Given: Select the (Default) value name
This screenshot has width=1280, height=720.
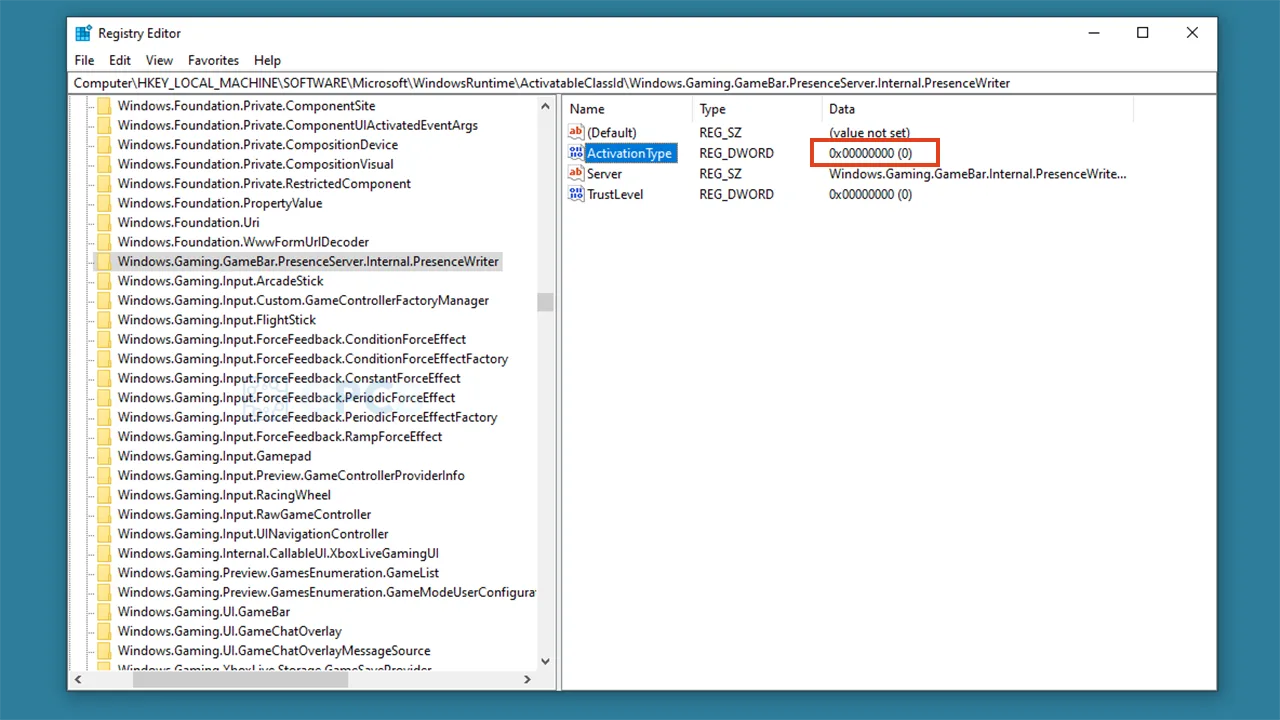Looking at the screenshot, I should 611,133.
